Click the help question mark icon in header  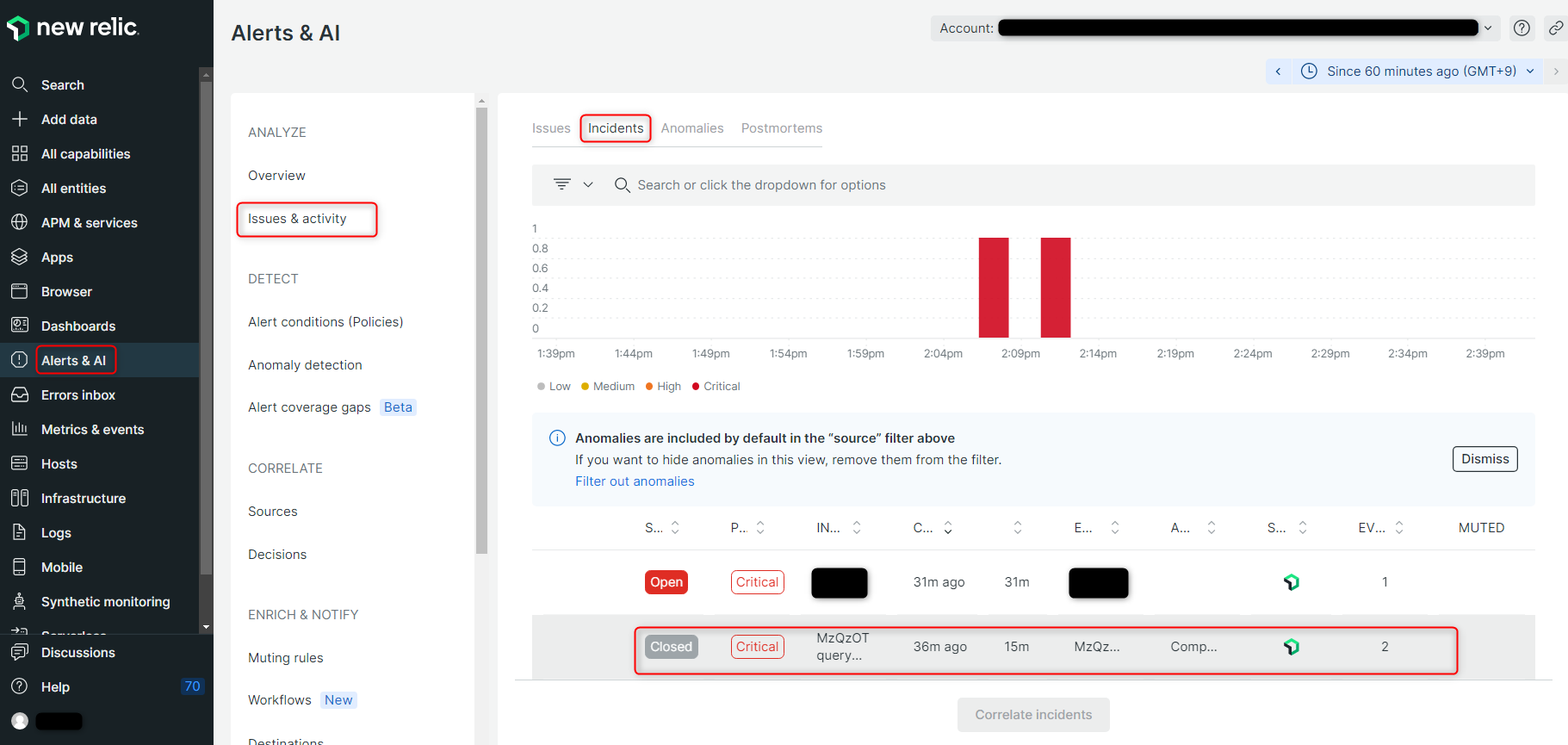1522,28
